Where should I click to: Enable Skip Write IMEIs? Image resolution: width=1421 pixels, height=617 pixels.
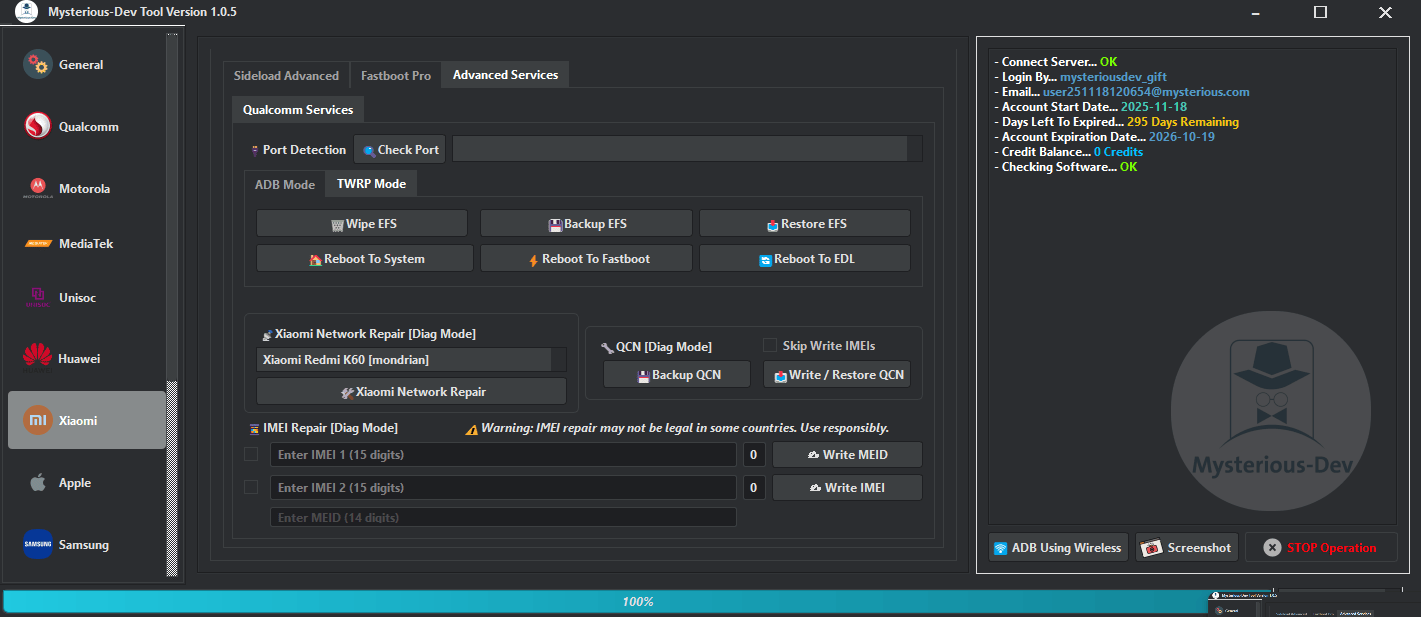769,345
